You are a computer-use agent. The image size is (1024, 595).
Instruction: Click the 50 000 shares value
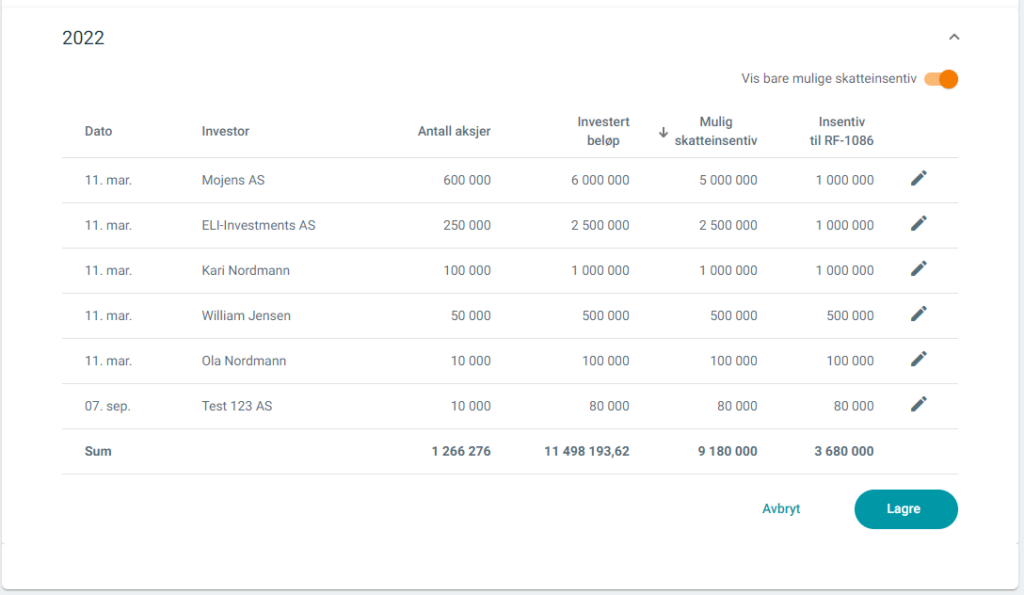point(471,315)
